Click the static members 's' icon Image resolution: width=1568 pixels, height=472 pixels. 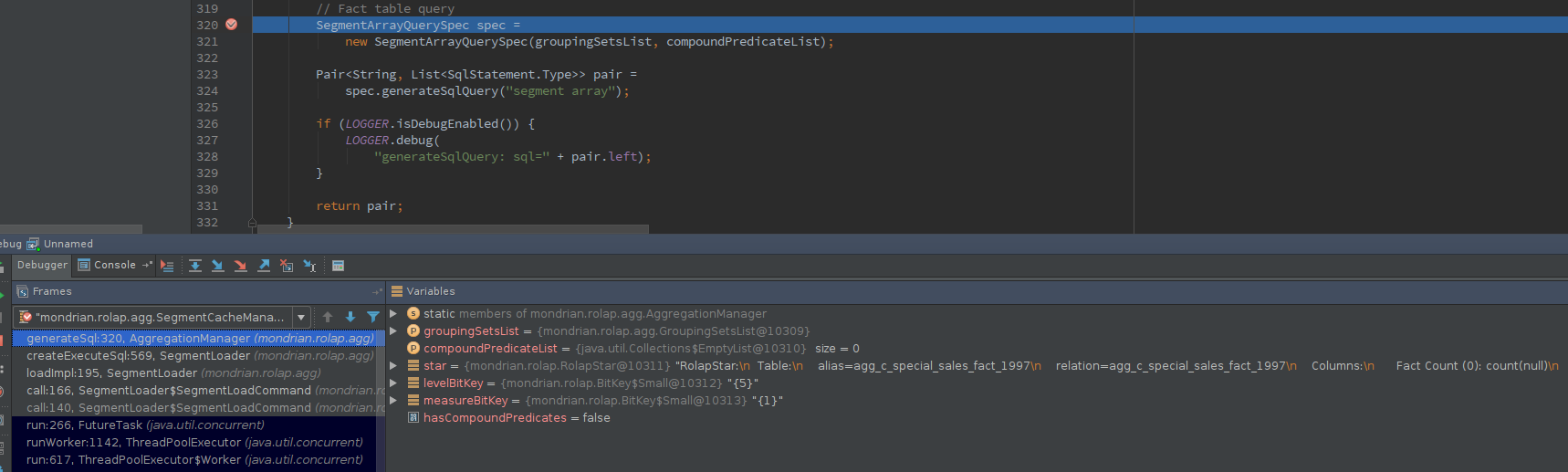(413, 313)
